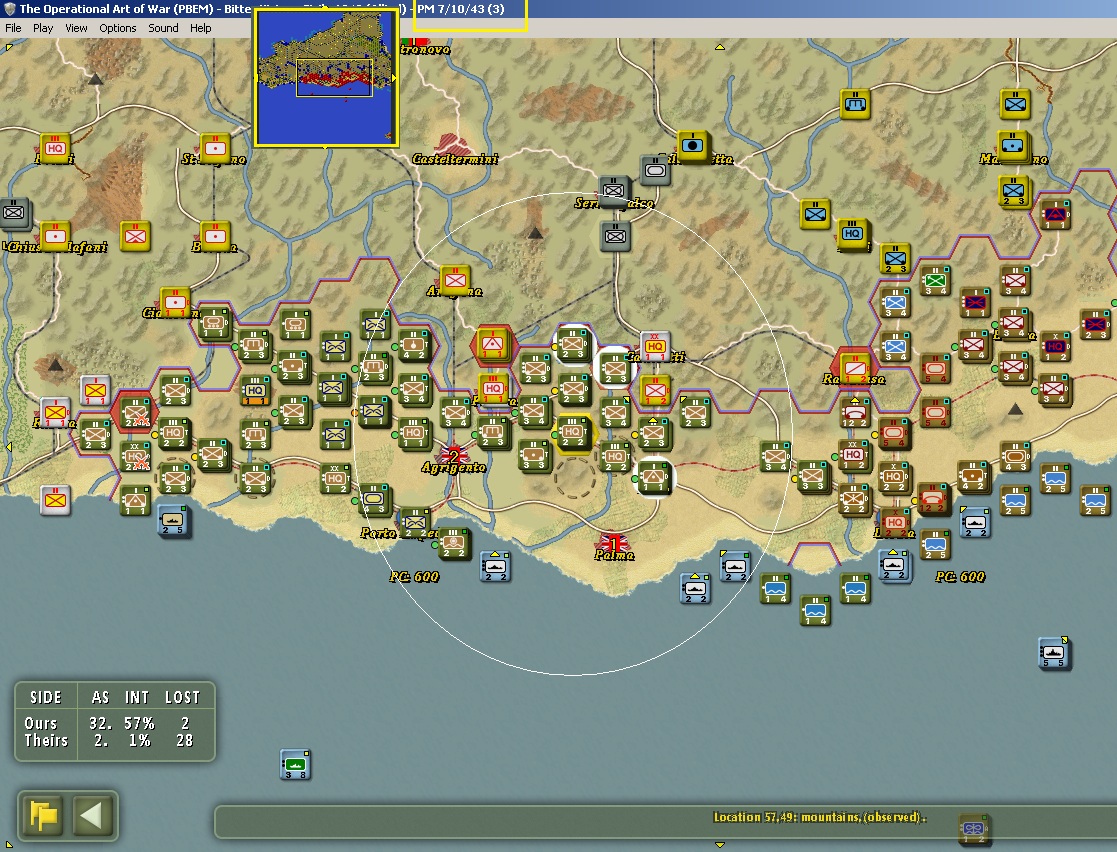Select white-circled mountain 1-1 unit
1117x852 pixels.
click(653, 477)
